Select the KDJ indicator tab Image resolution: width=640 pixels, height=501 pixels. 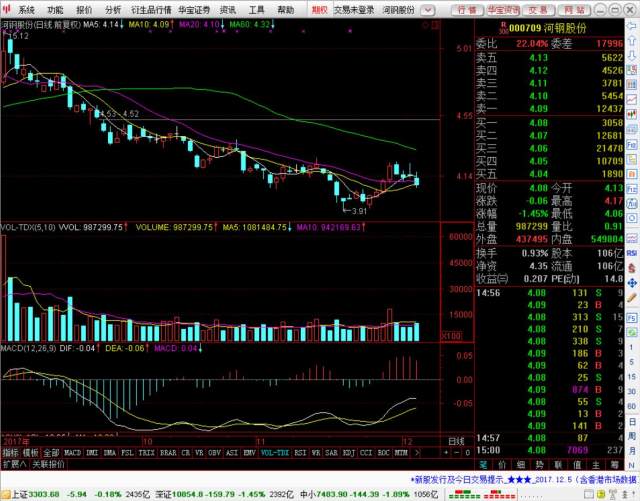tap(346, 452)
